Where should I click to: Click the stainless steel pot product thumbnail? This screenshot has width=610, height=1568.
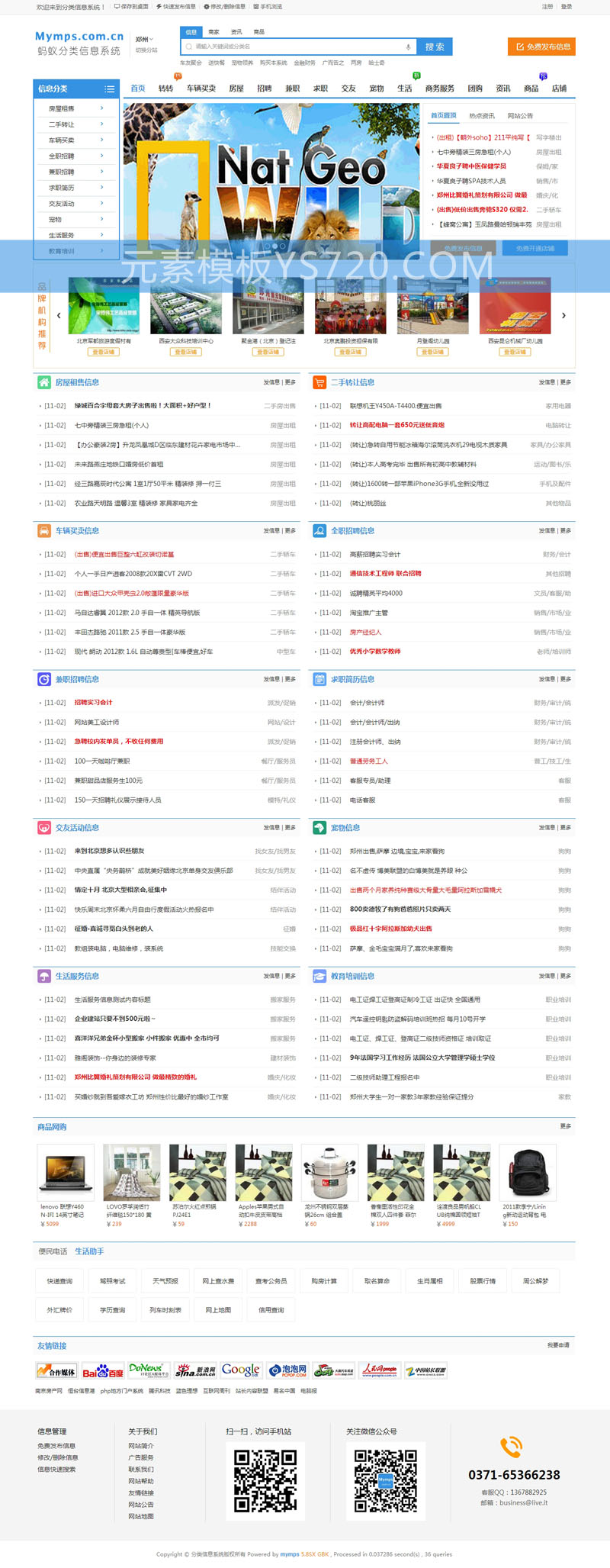[329, 1173]
